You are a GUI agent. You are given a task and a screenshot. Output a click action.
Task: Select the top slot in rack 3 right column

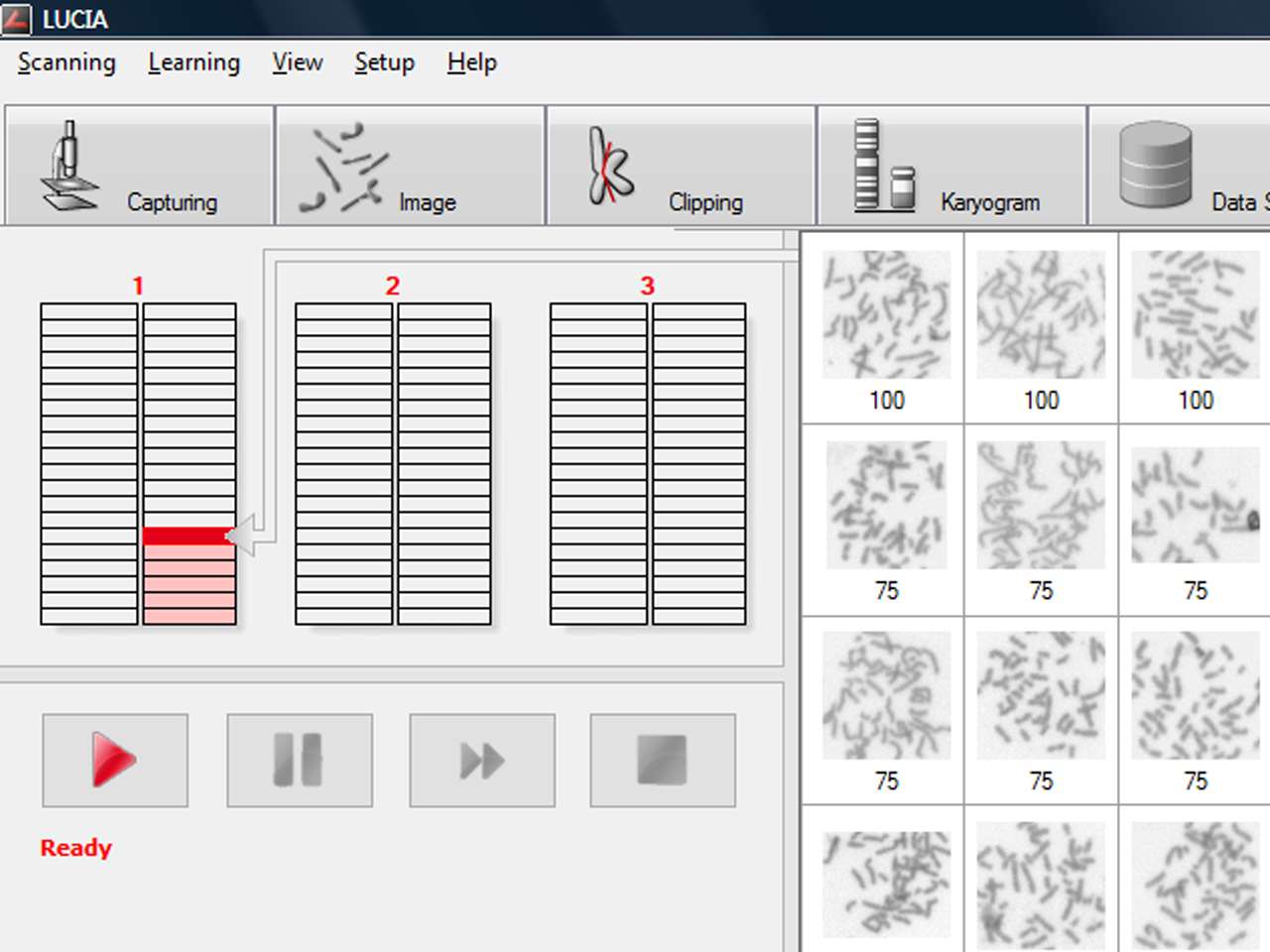click(x=698, y=311)
